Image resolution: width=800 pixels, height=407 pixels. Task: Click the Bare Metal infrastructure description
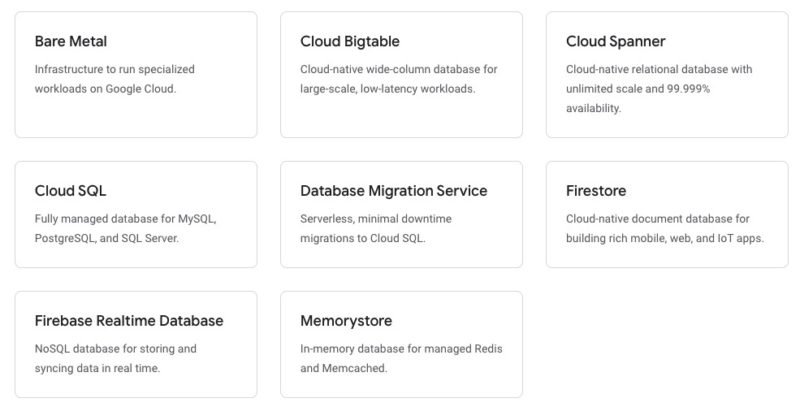[x=114, y=79]
